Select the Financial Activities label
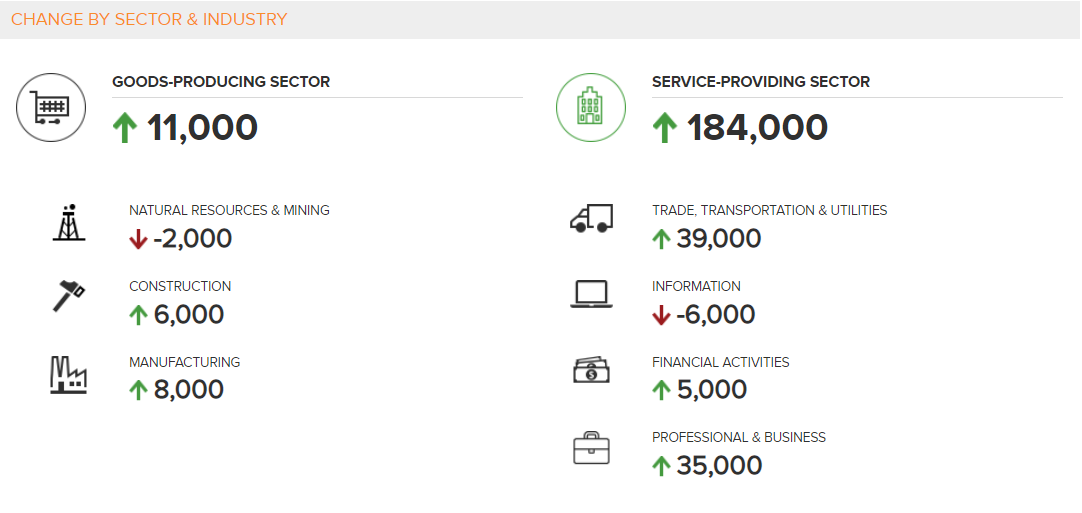Image resolution: width=1082 pixels, height=513 pixels. [x=720, y=362]
